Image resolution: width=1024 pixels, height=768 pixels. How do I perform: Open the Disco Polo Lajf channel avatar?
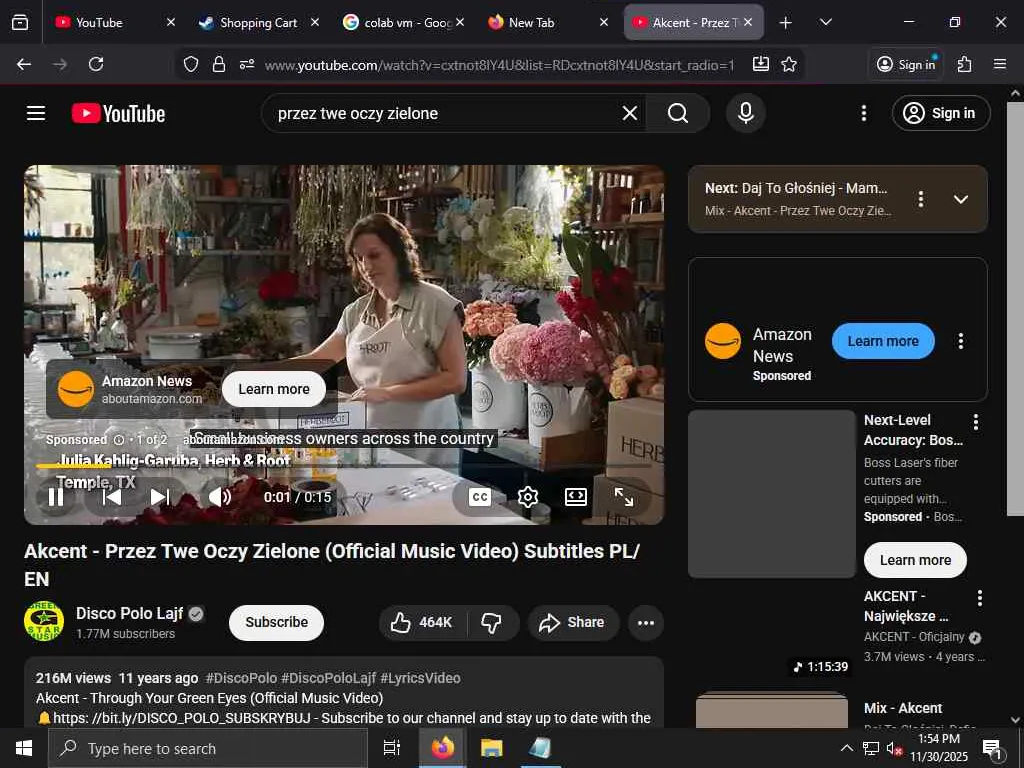pos(44,621)
